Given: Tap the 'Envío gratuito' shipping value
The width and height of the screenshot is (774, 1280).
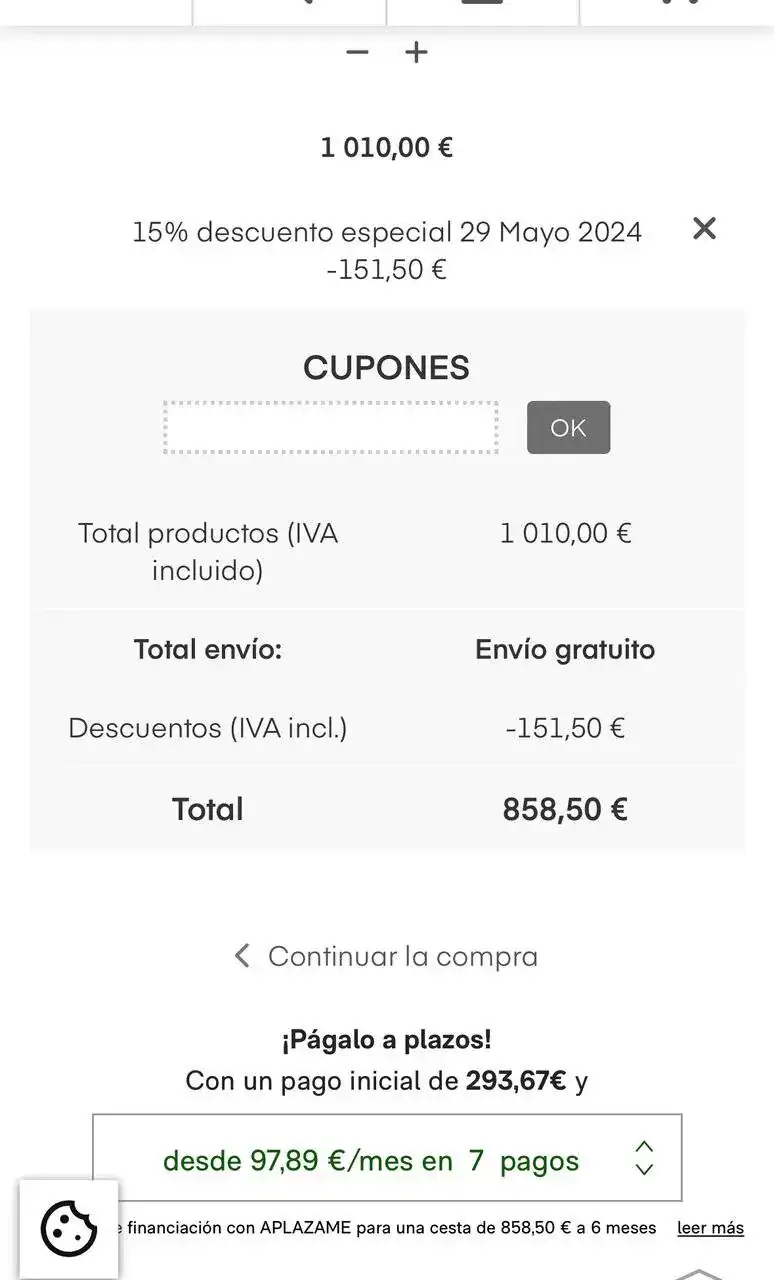Looking at the screenshot, I should 565,650.
